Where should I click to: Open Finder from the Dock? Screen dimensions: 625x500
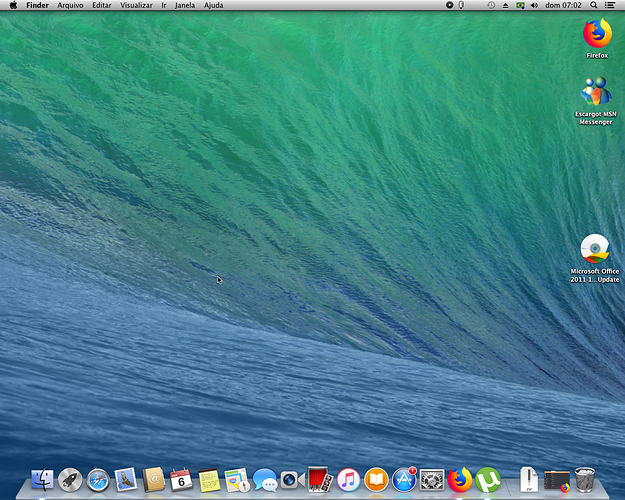click(42, 479)
